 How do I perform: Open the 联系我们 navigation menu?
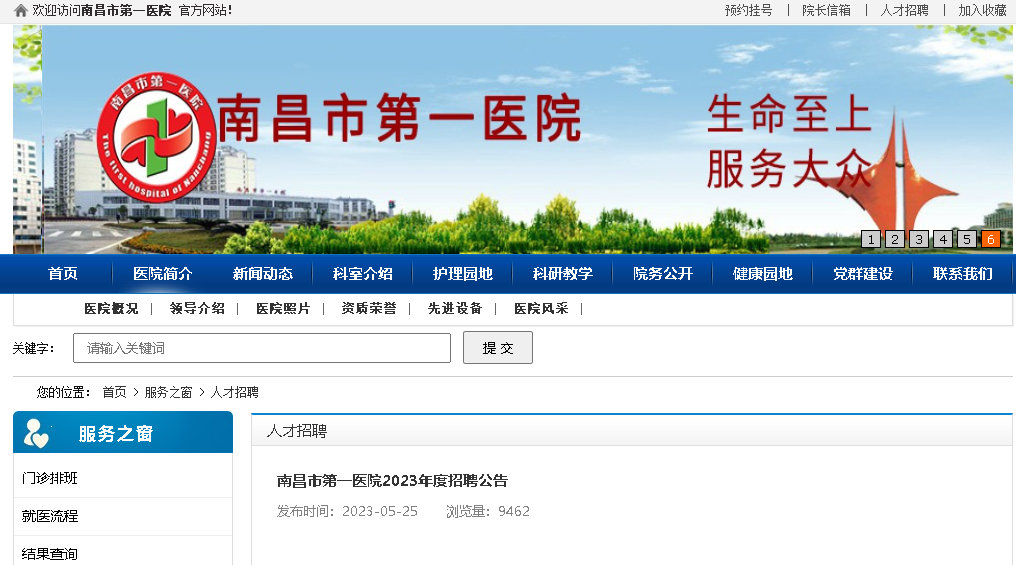962,273
